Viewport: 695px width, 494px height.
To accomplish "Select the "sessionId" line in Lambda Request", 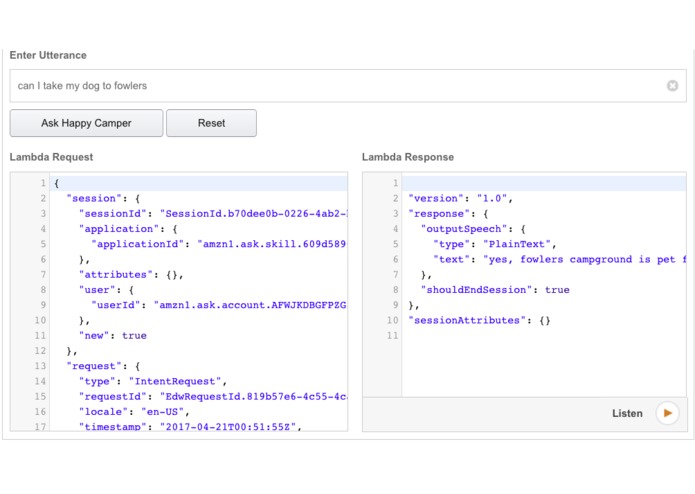I will 213,214.
